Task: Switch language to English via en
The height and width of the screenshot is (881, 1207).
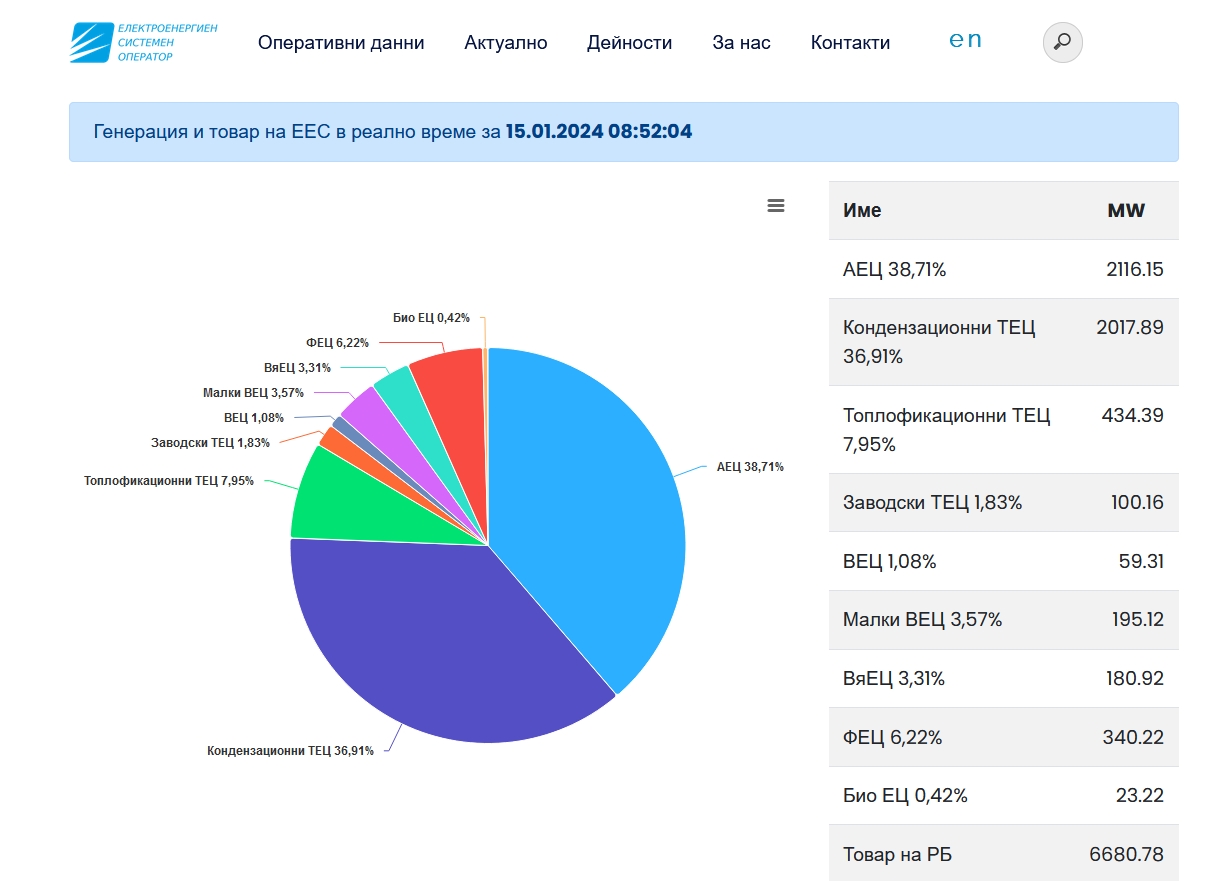Action: (965, 40)
